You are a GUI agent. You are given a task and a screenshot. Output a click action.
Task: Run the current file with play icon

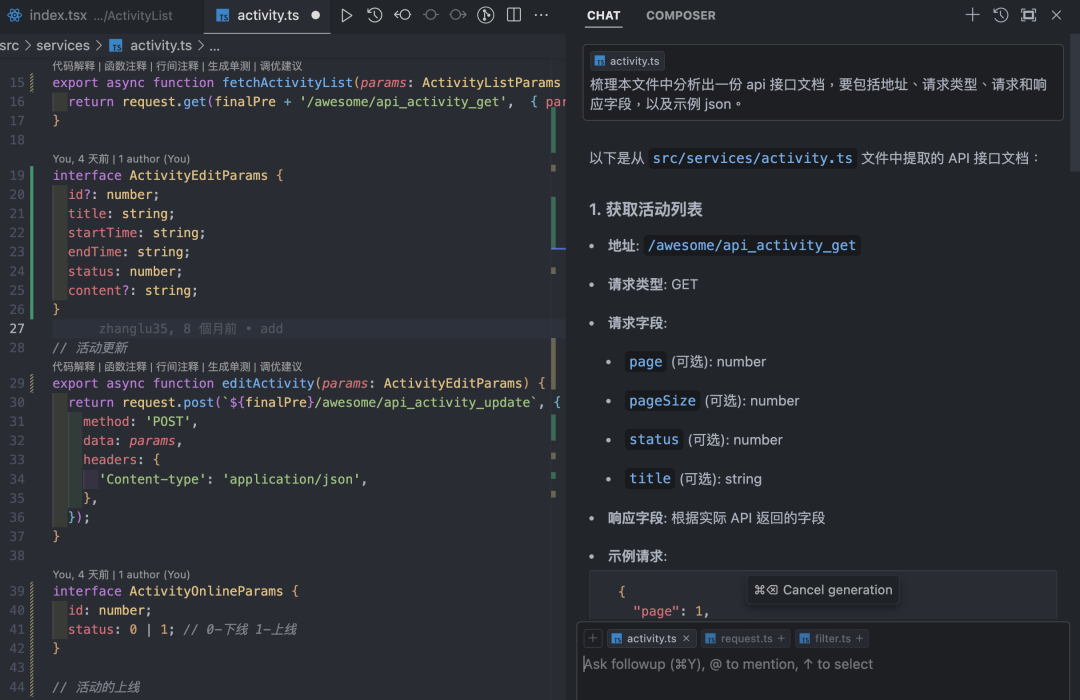(346, 15)
